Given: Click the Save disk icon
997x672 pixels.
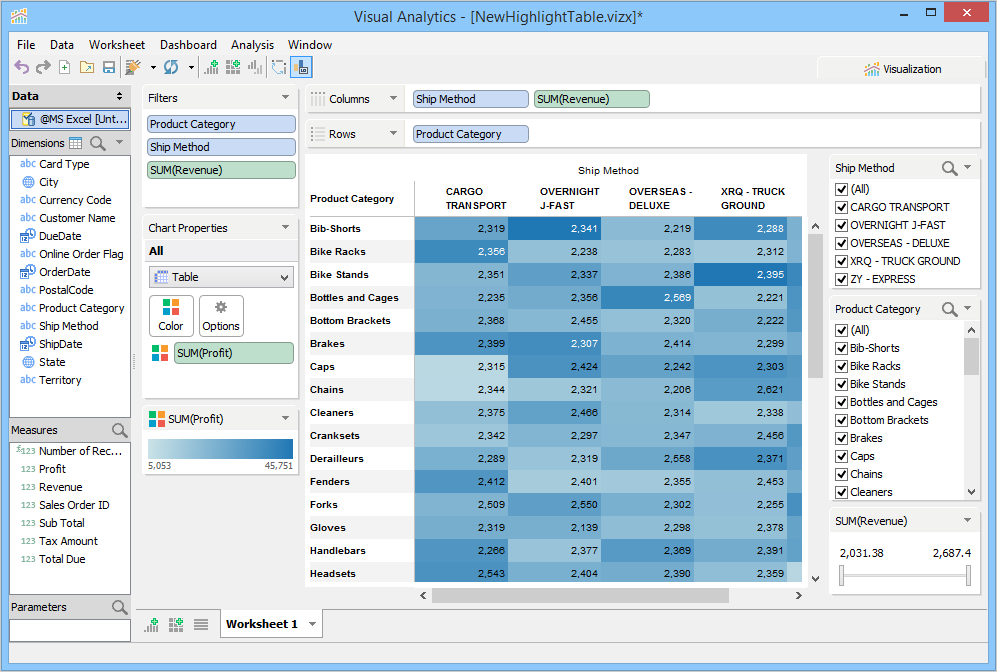Looking at the screenshot, I should [108, 67].
